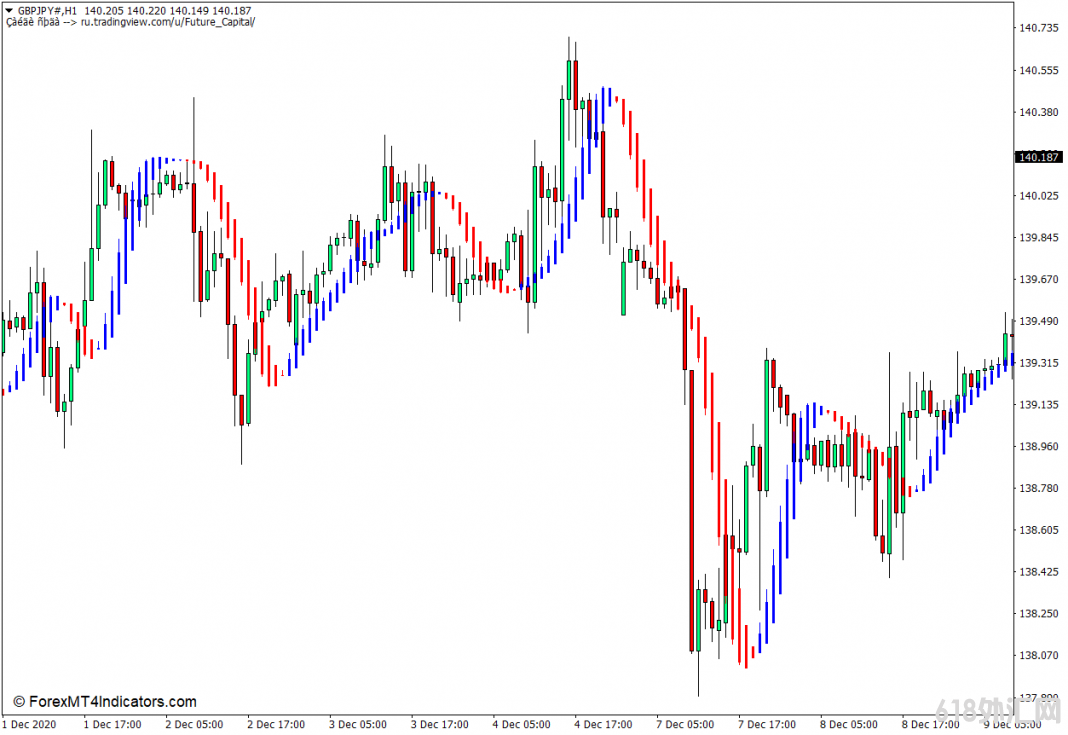The height and width of the screenshot is (735, 1068).
Task: Click the 138.425 price axis label
Action: click(x=1039, y=572)
